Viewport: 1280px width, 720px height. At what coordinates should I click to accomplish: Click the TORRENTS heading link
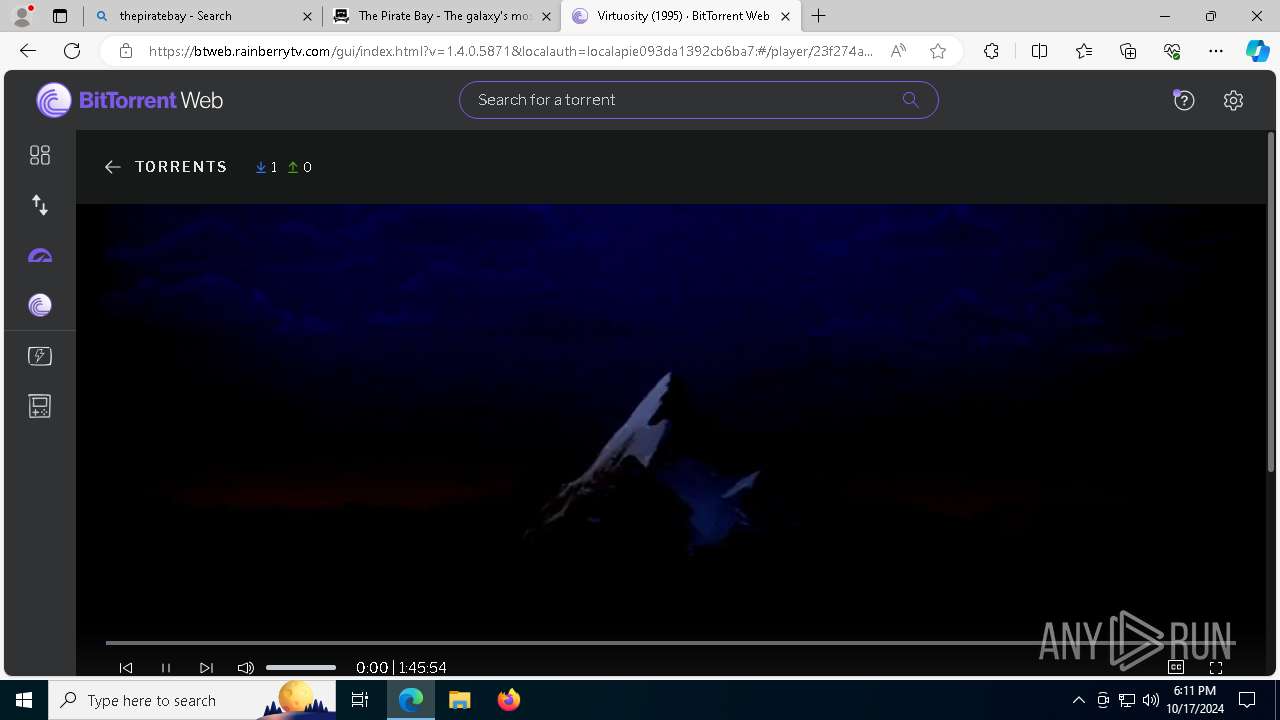pos(181,167)
